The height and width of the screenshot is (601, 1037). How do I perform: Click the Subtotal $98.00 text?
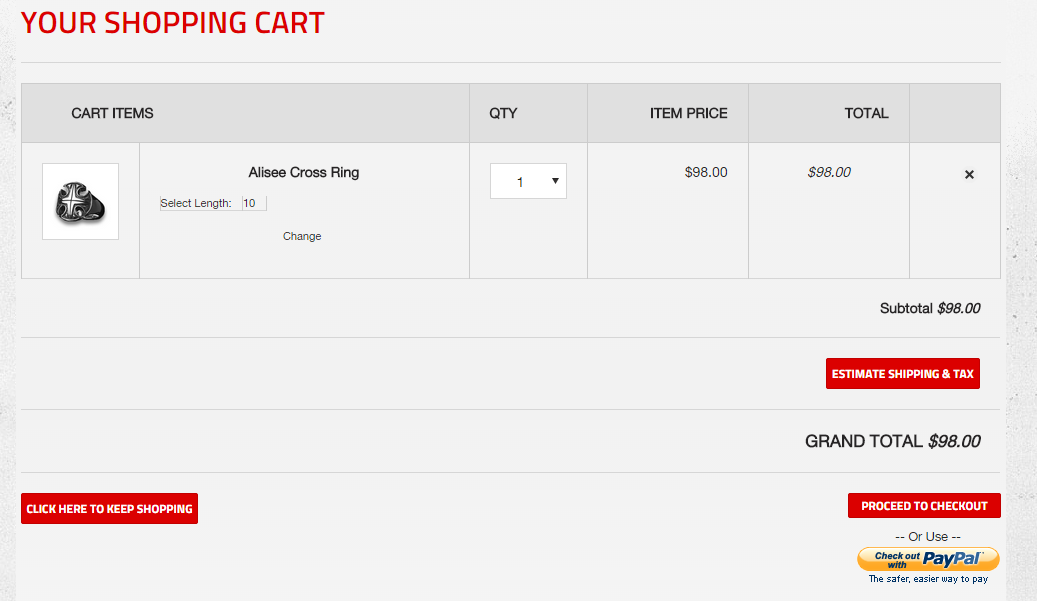tap(930, 308)
